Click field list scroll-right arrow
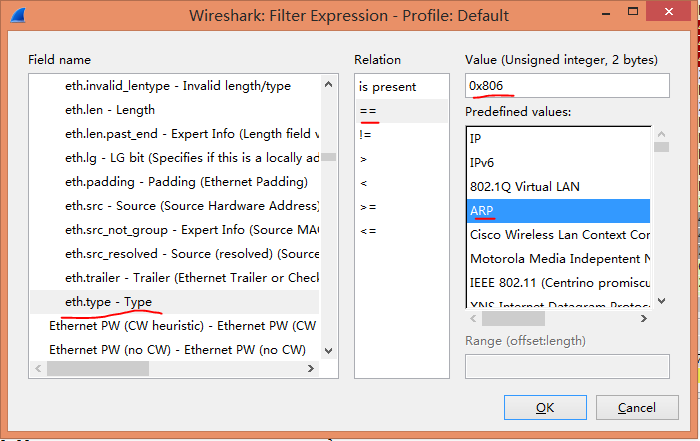The image size is (700, 441). pyautogui.click(x=311, y=369)
